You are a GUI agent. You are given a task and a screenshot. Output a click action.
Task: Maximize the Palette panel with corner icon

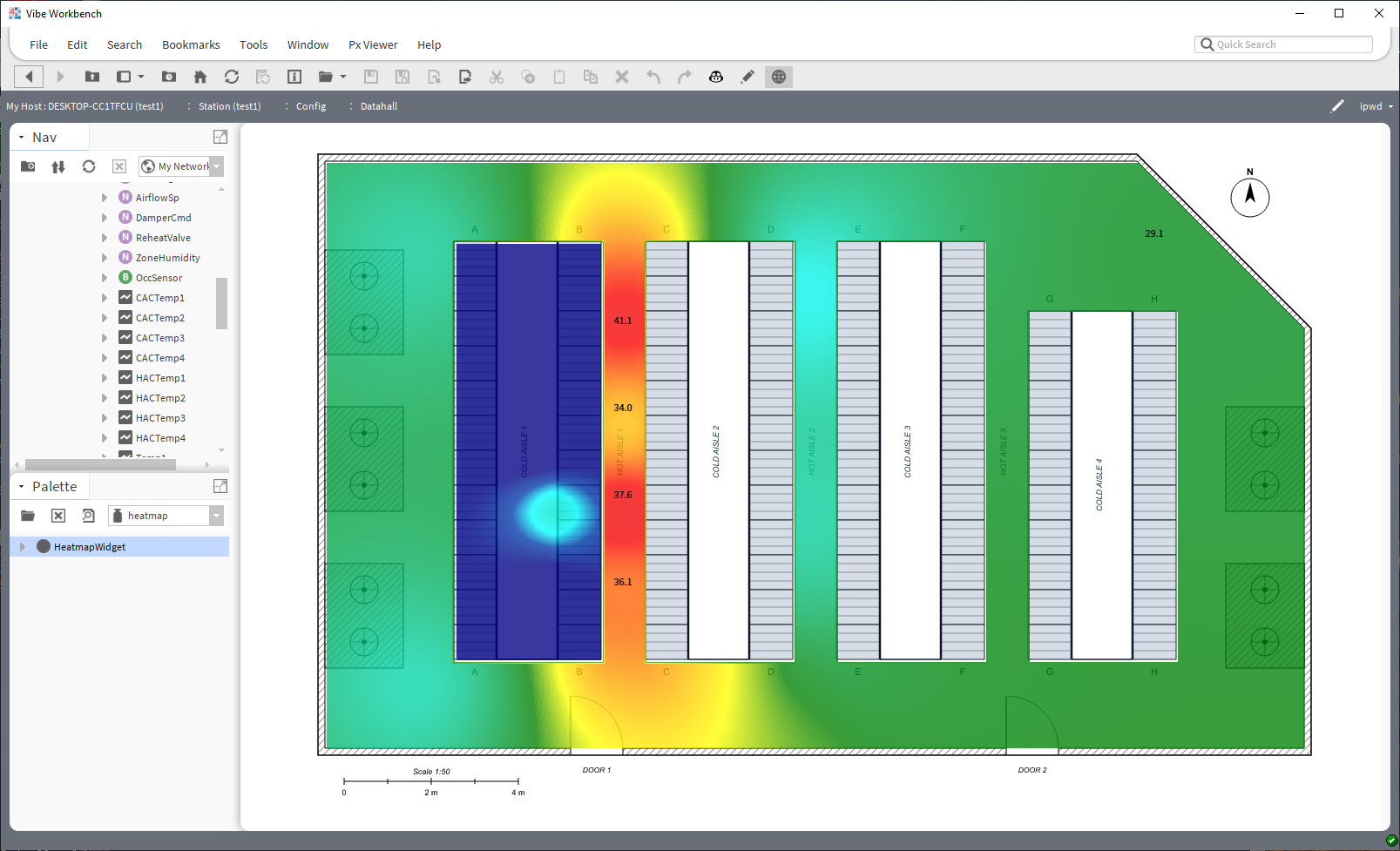click(x=220, y=486)
